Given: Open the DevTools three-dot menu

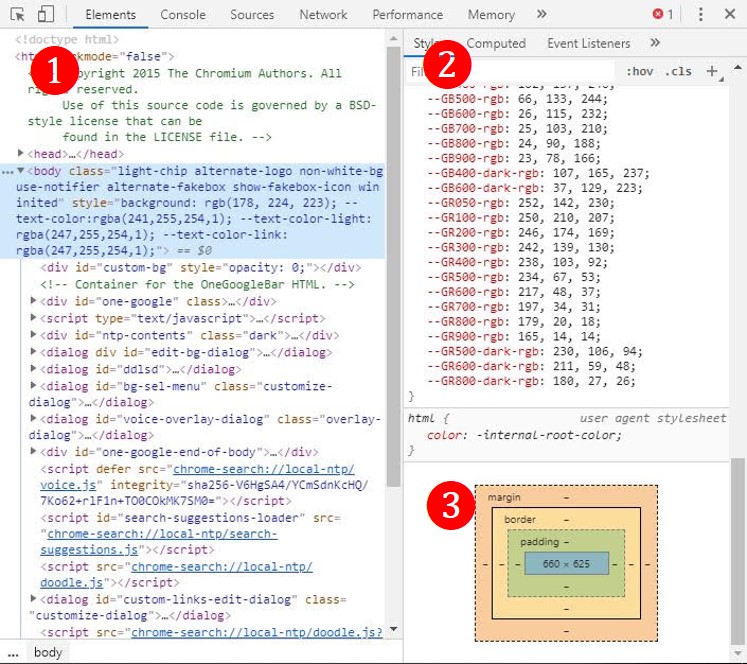Looking at the screenshot, I should pos(700,14).
